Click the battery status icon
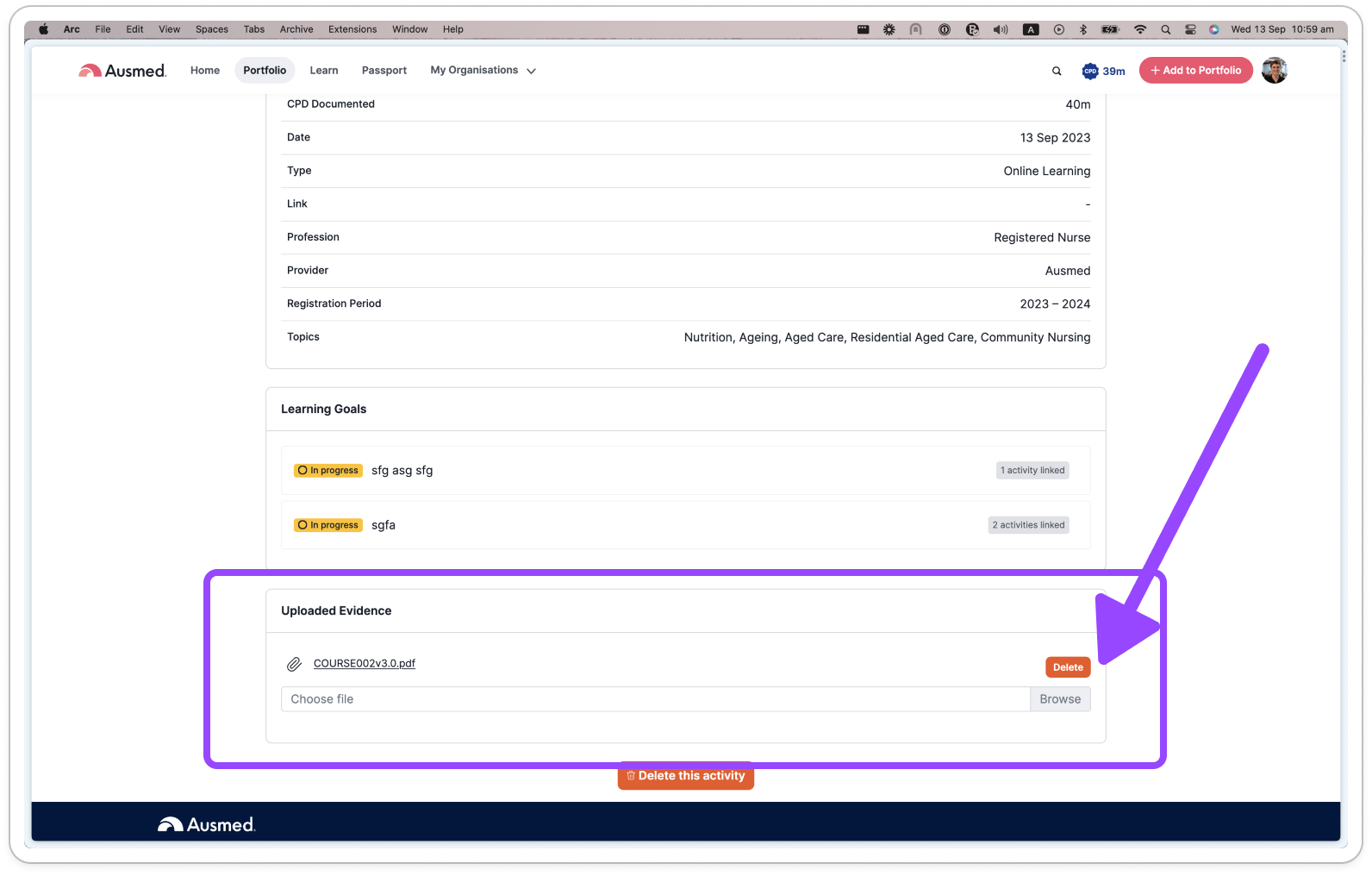Screen dimensions: 1372x876 click(x=1111, y=29)
